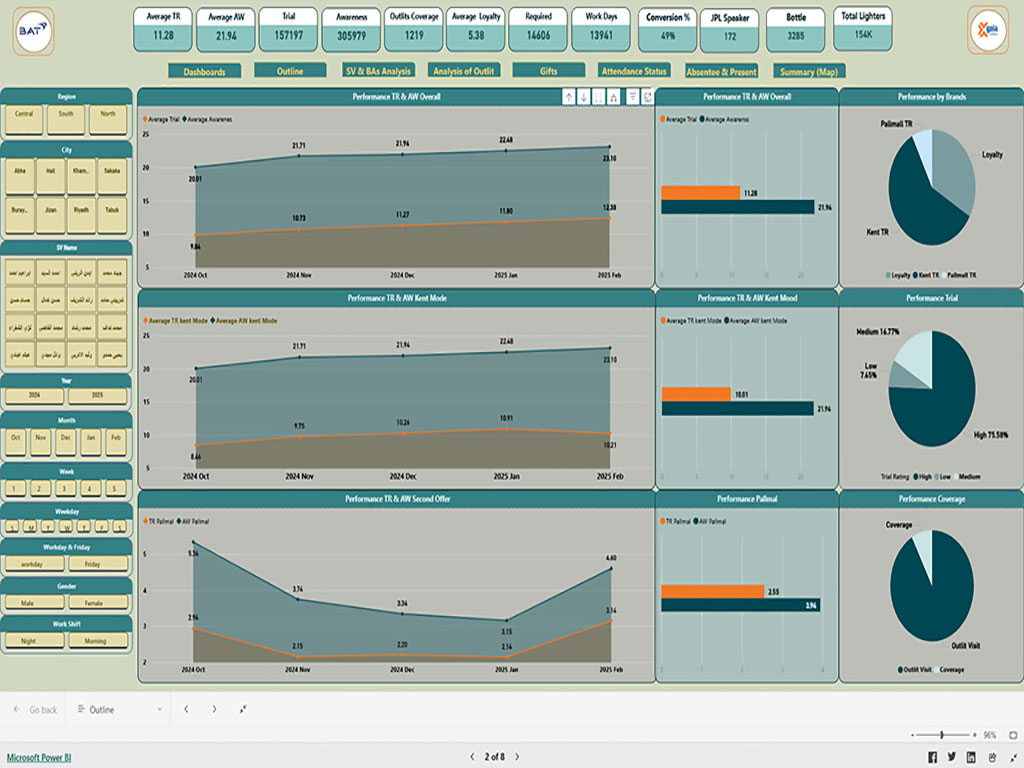Viewport: 1024px width, 768px height.
Task: Filter by month Feb
Action: click(116, 441)
